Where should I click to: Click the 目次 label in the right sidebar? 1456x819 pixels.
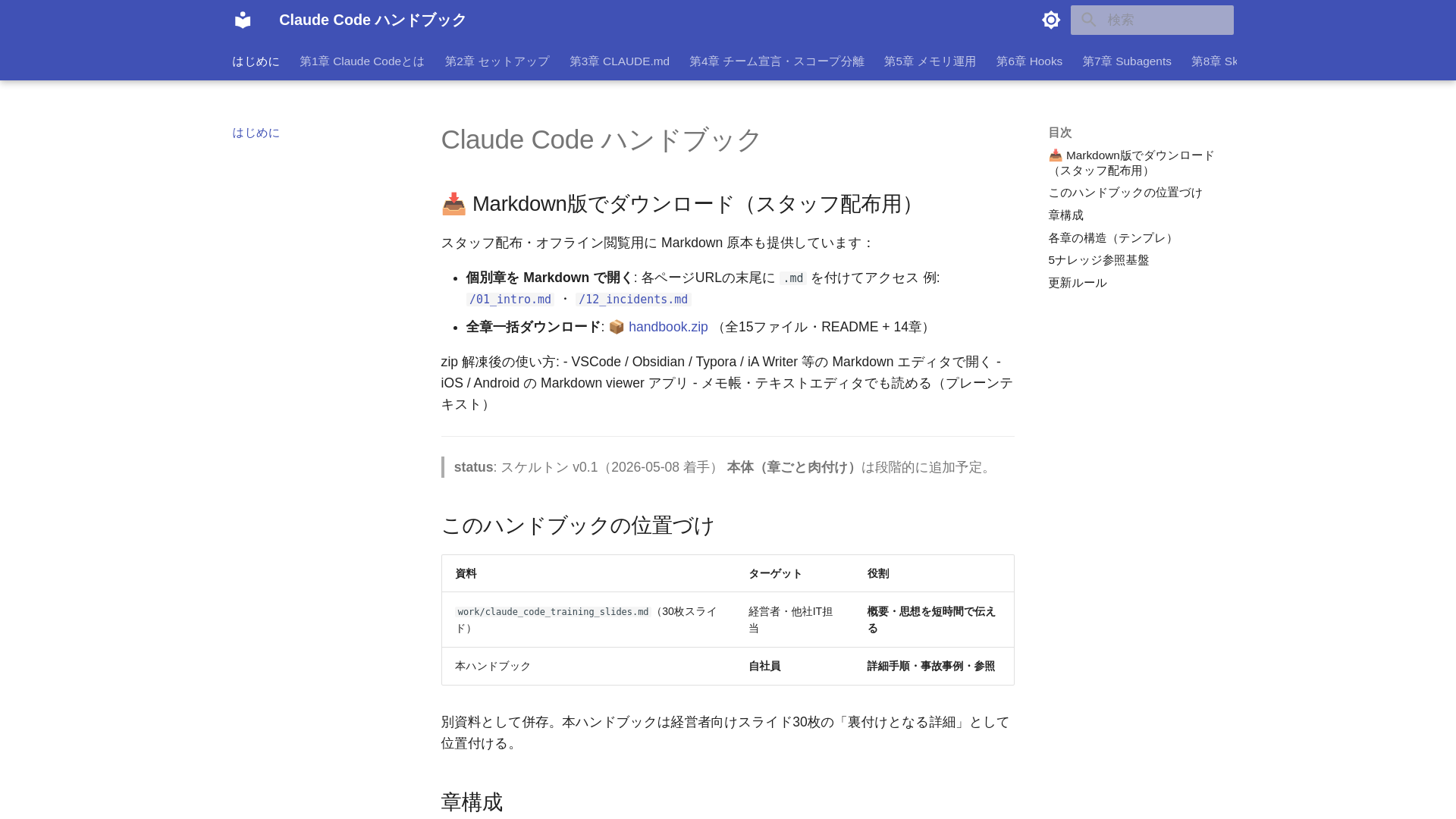point(1060,133)
